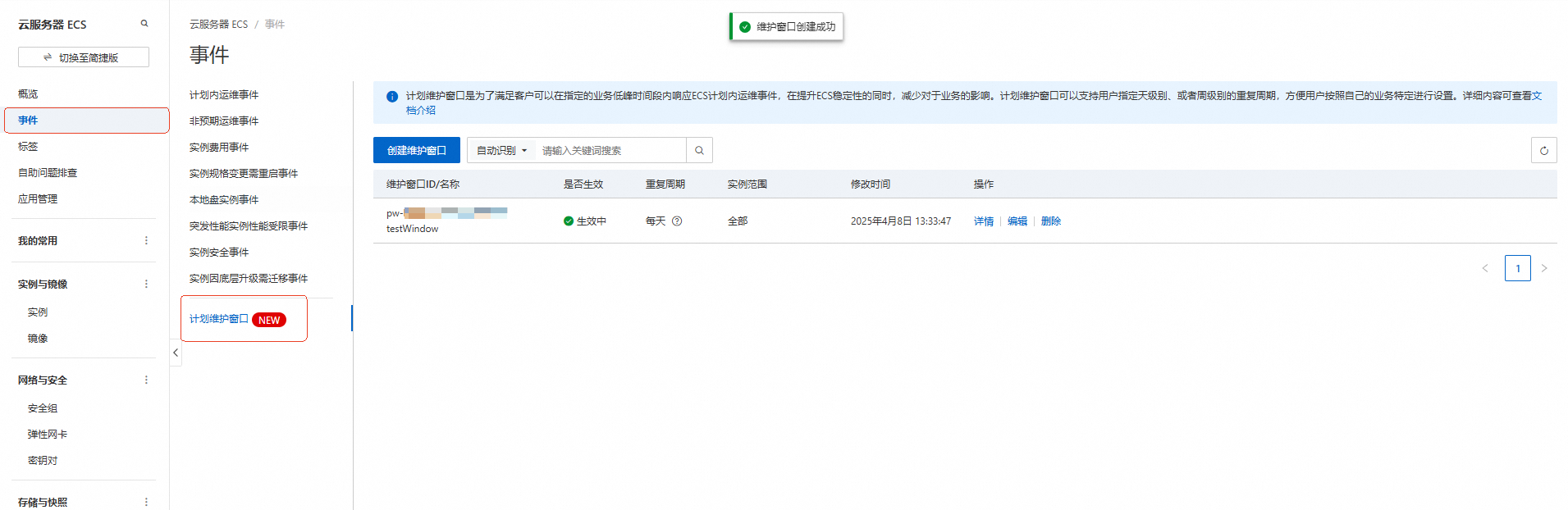Open 密钥对 in the sidebar

pos(43,461)
